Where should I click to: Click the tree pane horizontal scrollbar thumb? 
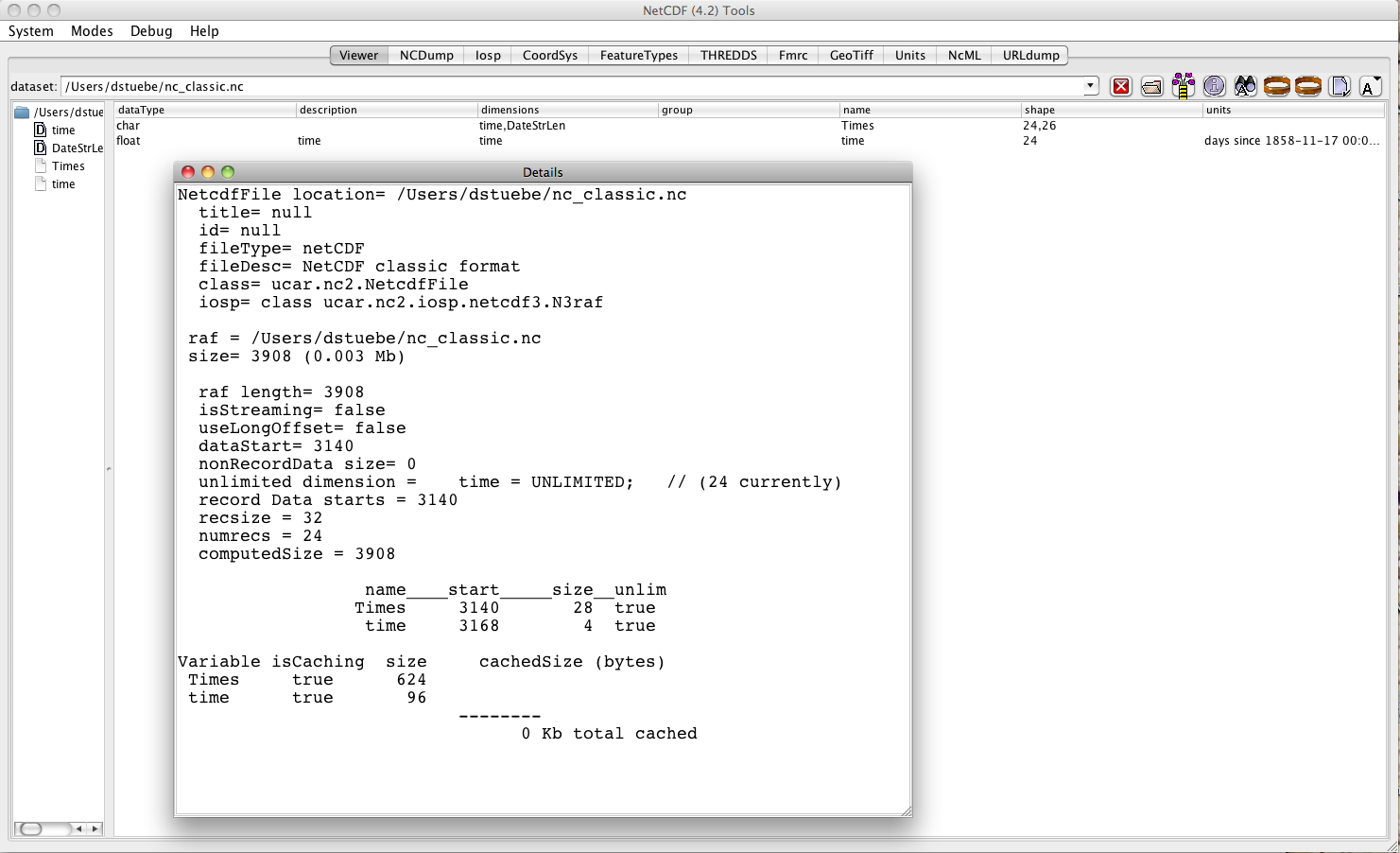[31, 828]
